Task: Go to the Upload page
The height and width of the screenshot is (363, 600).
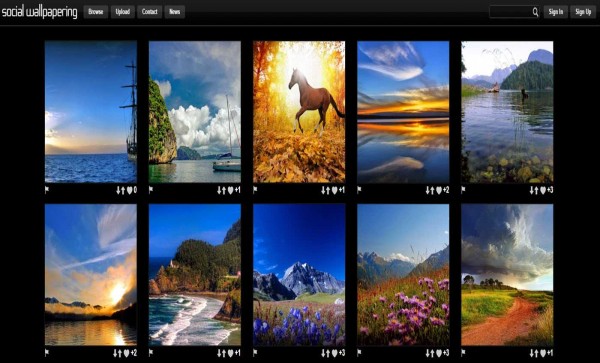Action: [123, 12]
